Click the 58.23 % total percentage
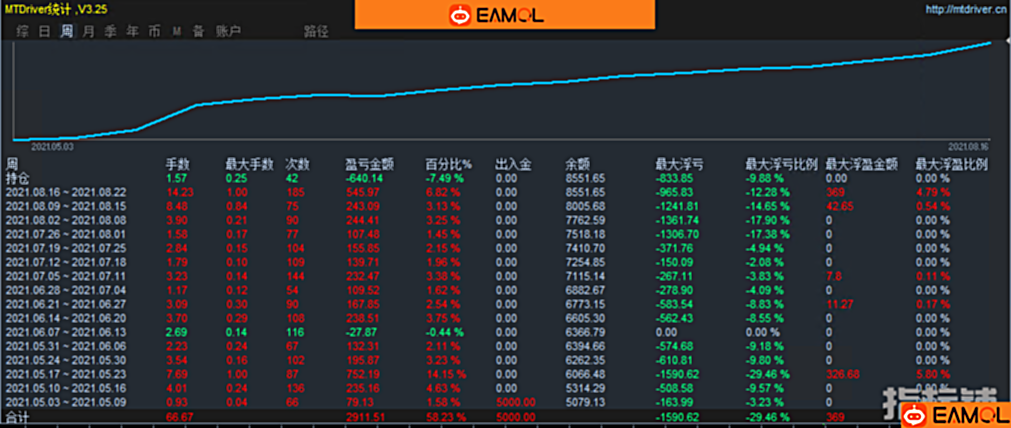This screenshot has width=1011, height=428. pyautogui.click(x=446, y=418)
